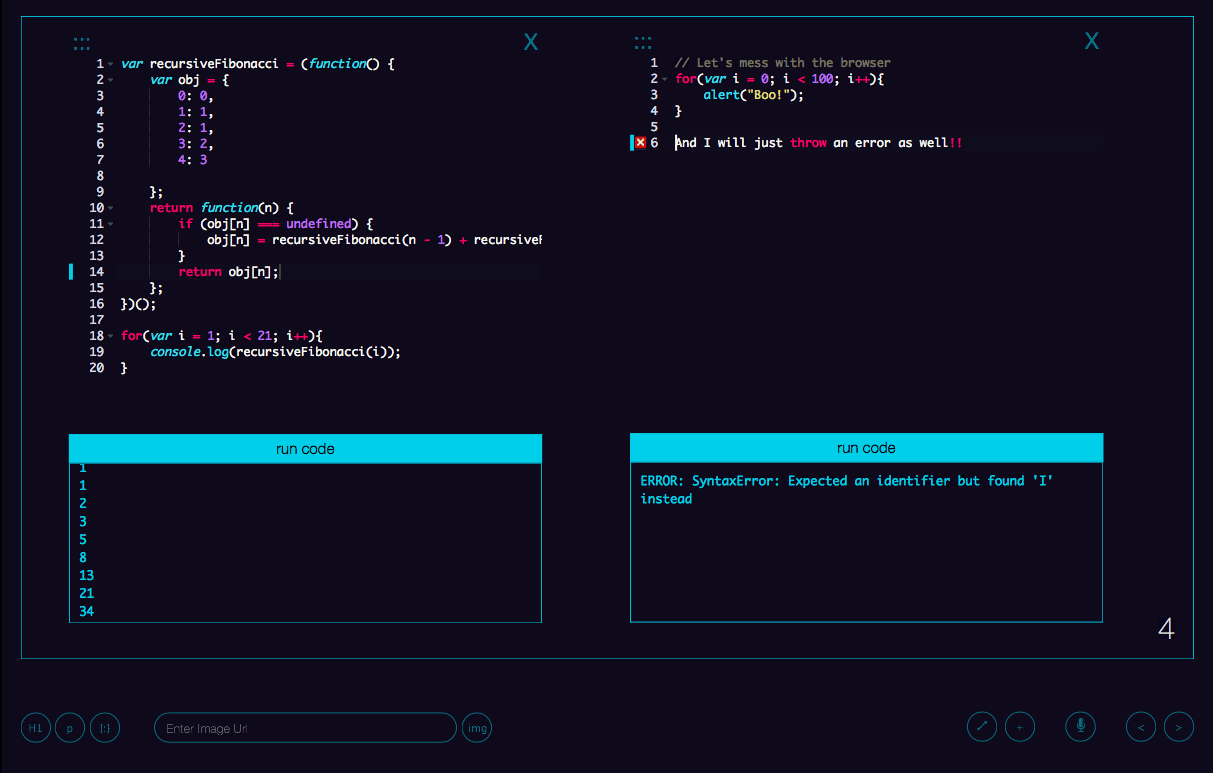This screenshot has width=1213, height=773.
Task: Click the plus icon near the arrow
Action: tap(1020, 726)
